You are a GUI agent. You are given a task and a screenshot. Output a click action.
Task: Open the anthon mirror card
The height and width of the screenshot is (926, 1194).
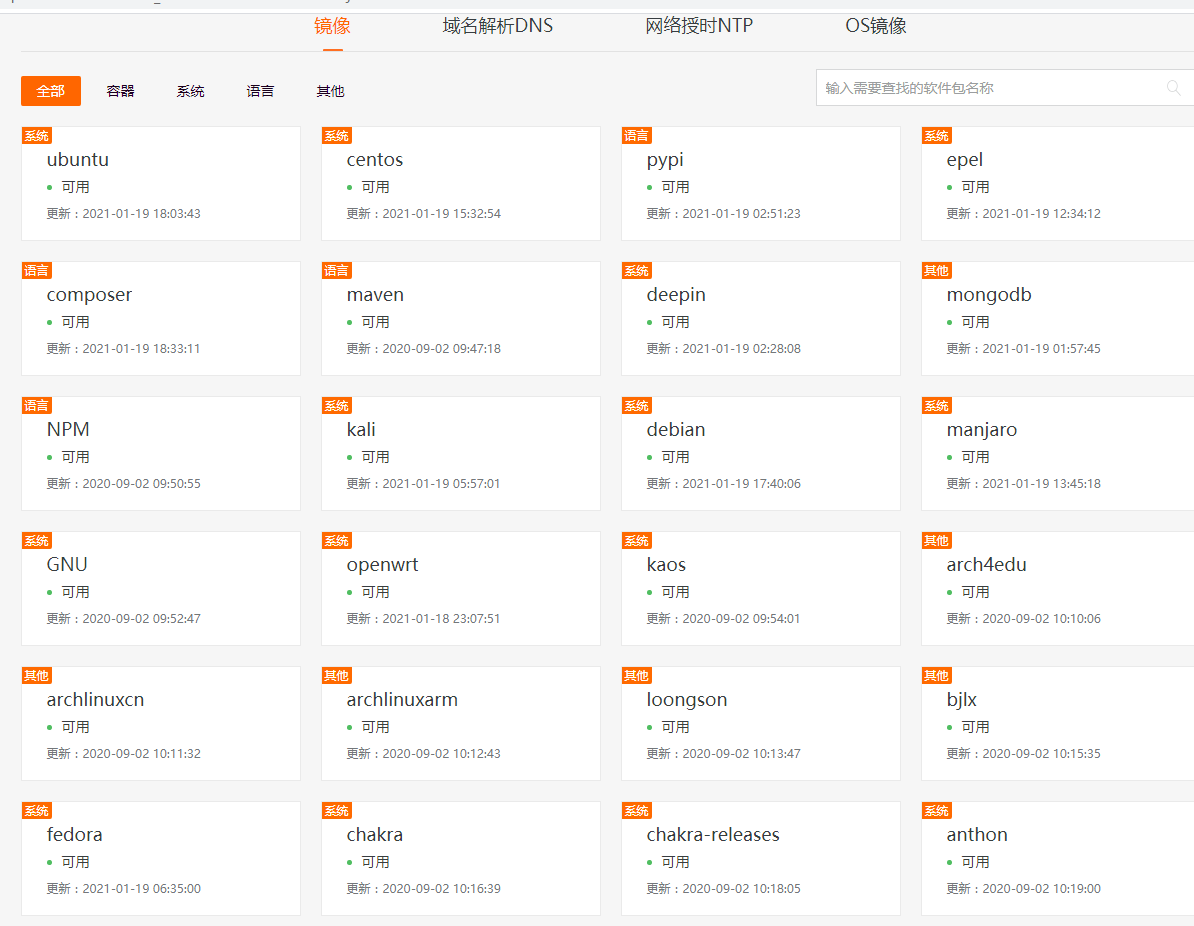(x=1058, y=858)
